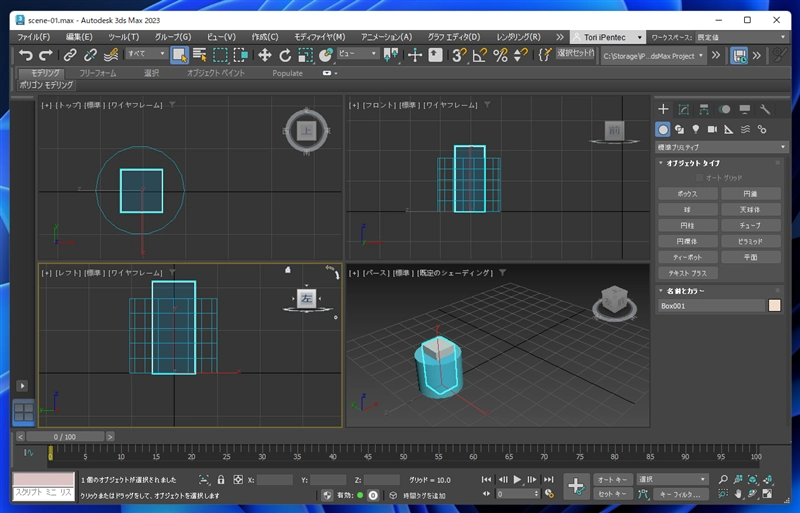Select the Cameras category icon
The image size is (800, 513).
[x=712, y=130]
